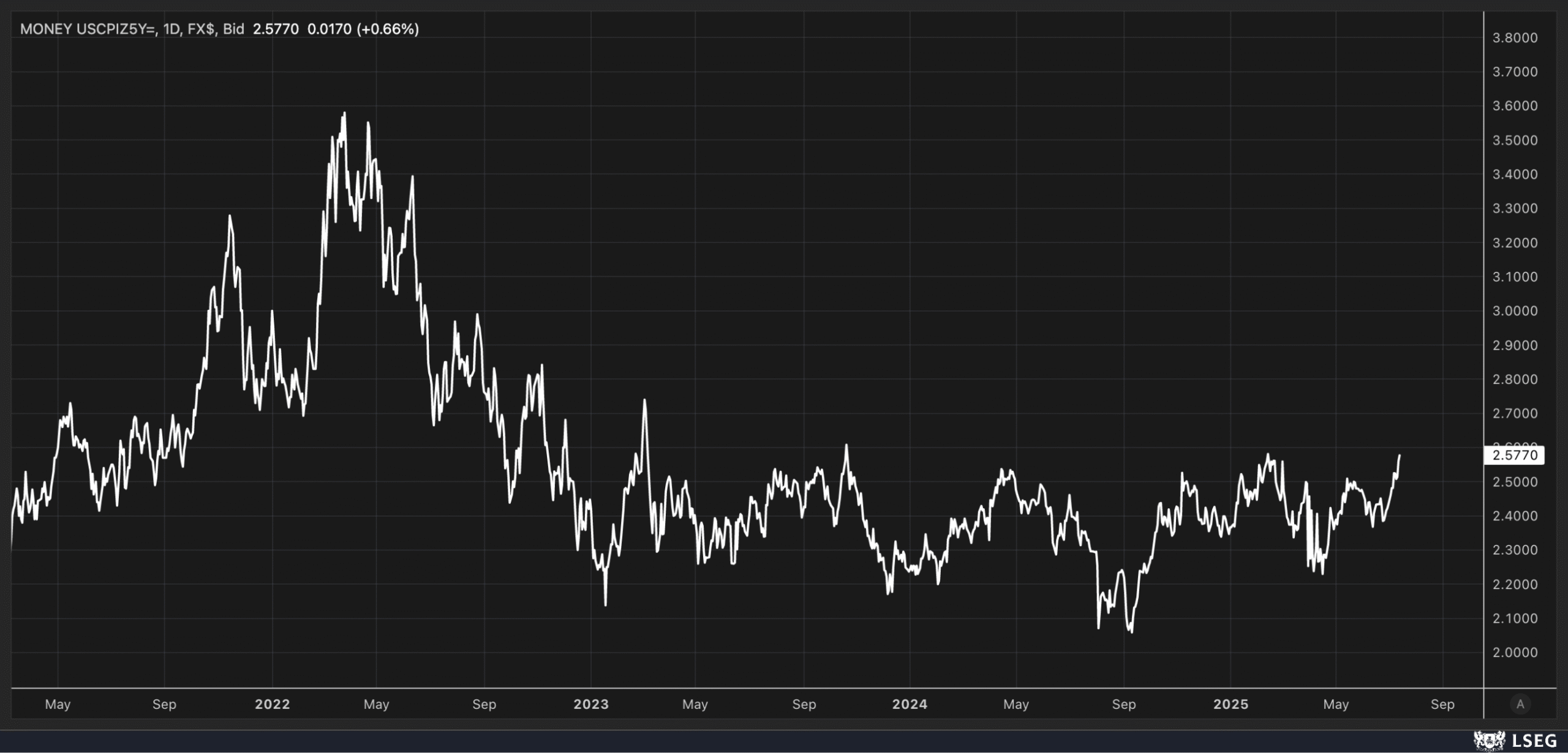Click the 3.3000 price axis label
This screenshot has height=753, width=1568.
click(x=1515, y=208)
